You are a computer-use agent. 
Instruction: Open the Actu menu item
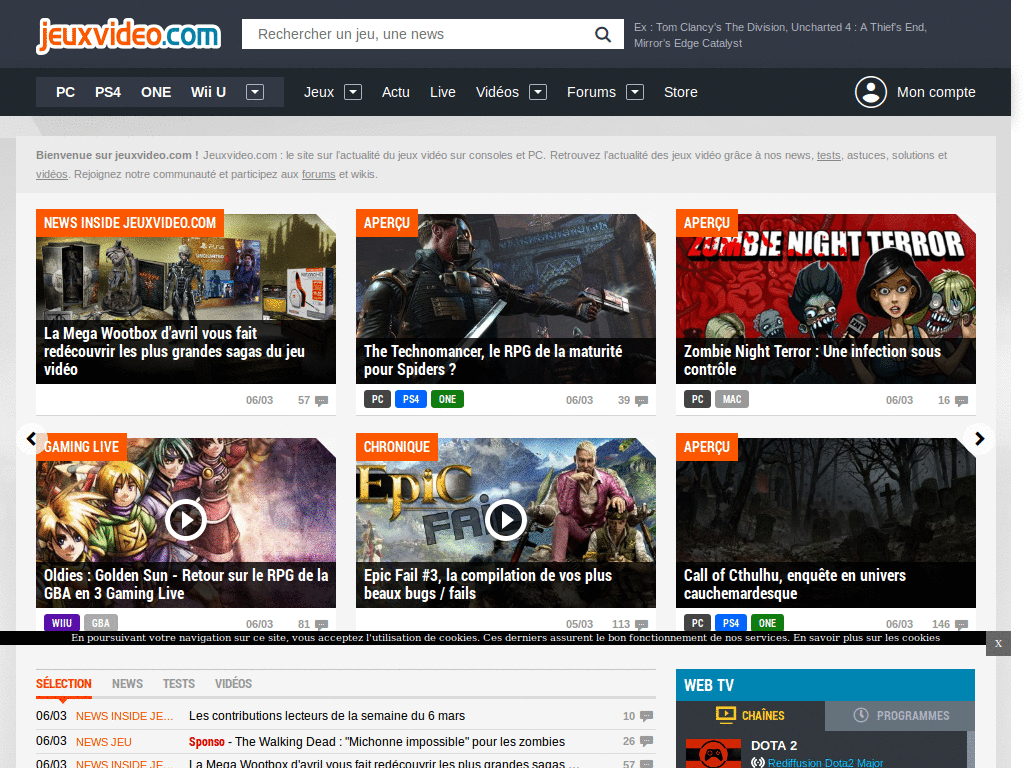tap(396, 92)
